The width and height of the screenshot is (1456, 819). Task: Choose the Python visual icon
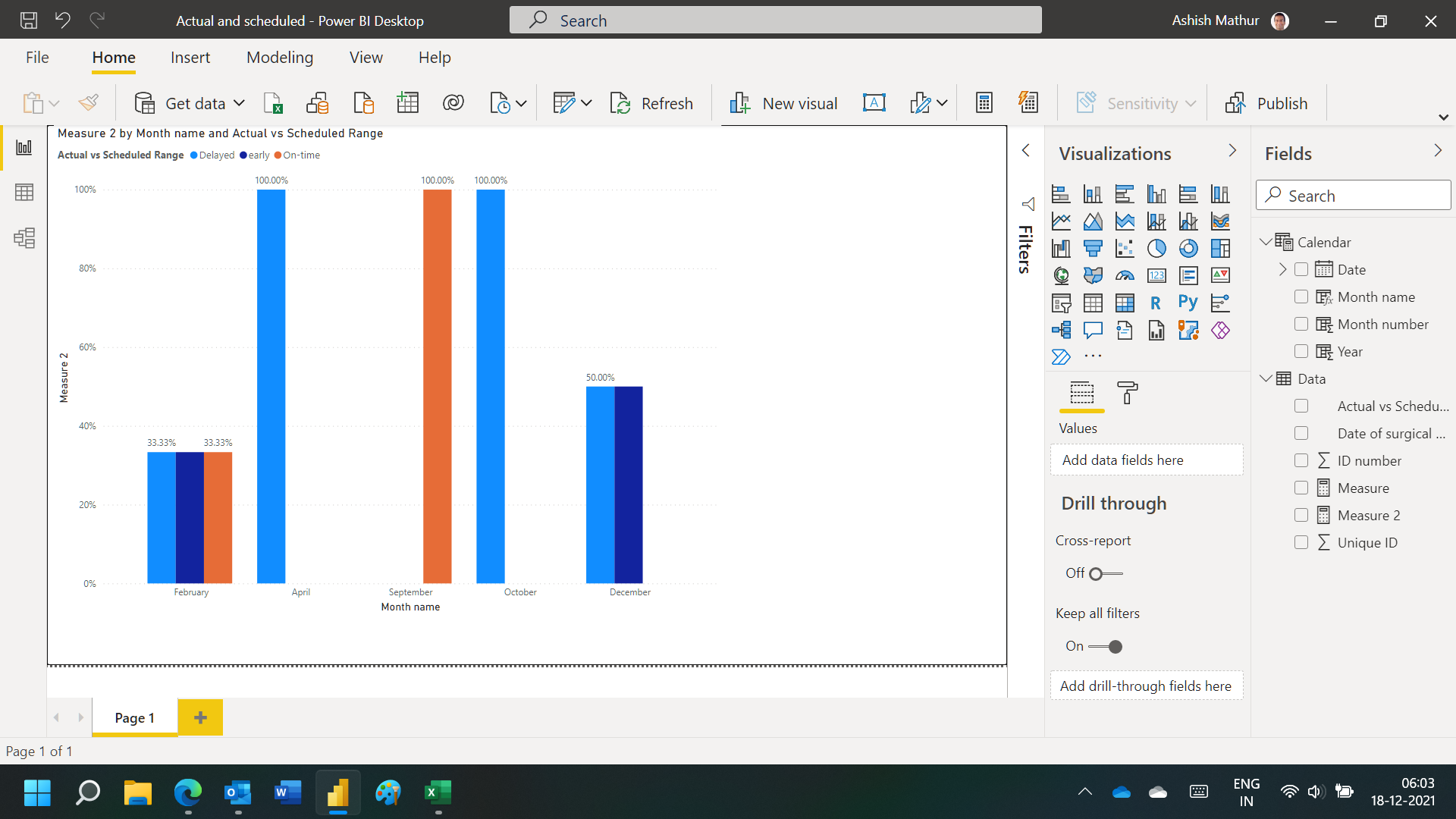1188,303
